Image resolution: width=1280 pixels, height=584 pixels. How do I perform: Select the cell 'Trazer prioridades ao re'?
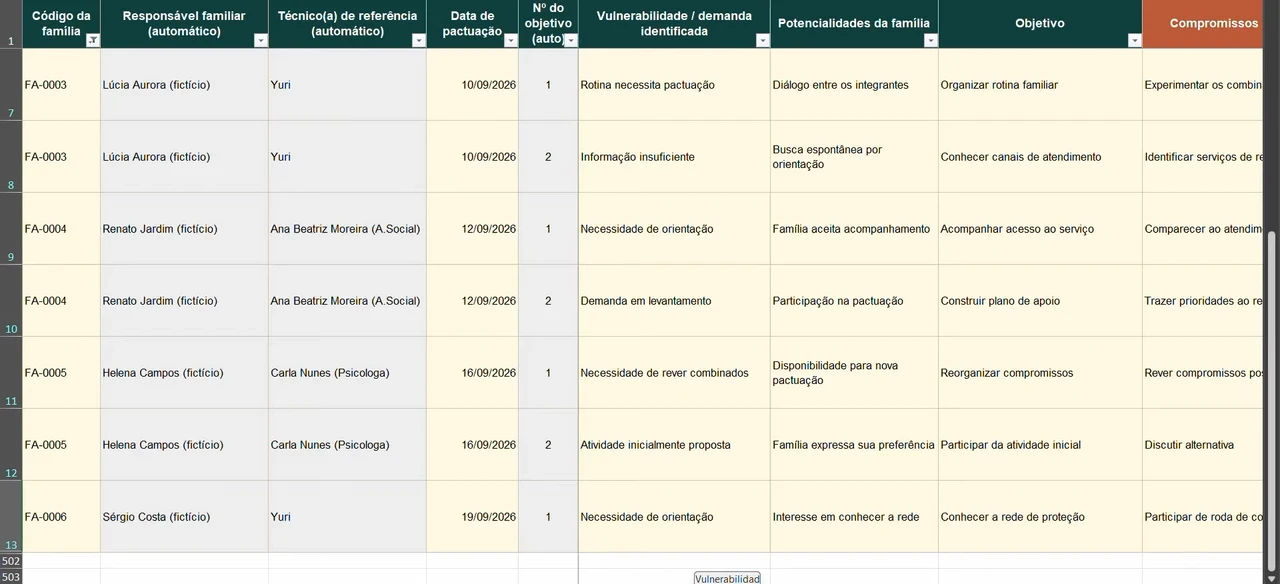[x=1204, y=301]
